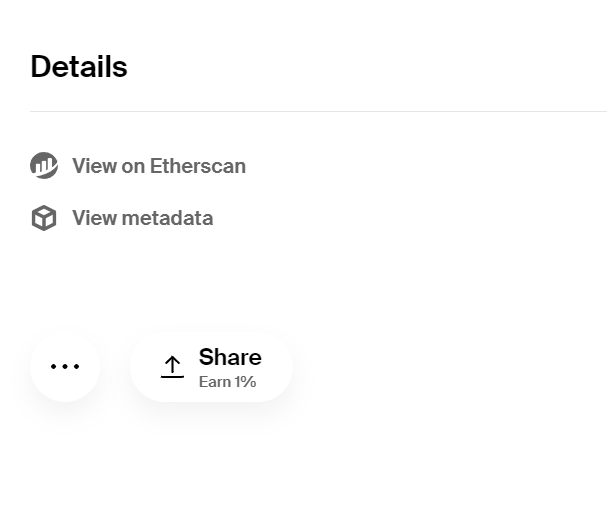Click the Etherscan chart logo icon

pos(44,166)
